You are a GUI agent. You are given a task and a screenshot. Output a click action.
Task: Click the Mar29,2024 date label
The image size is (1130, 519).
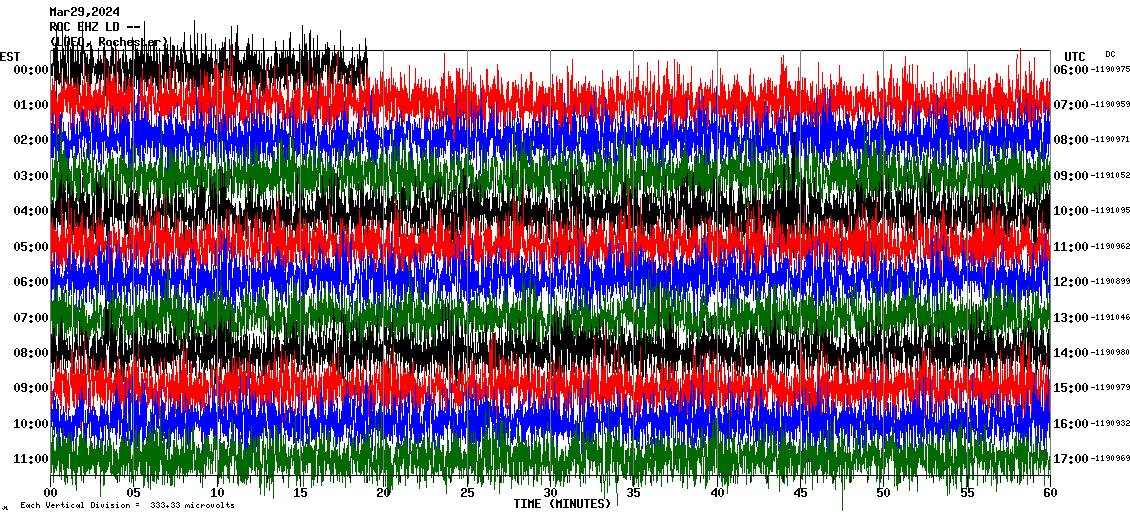(84, 12)
